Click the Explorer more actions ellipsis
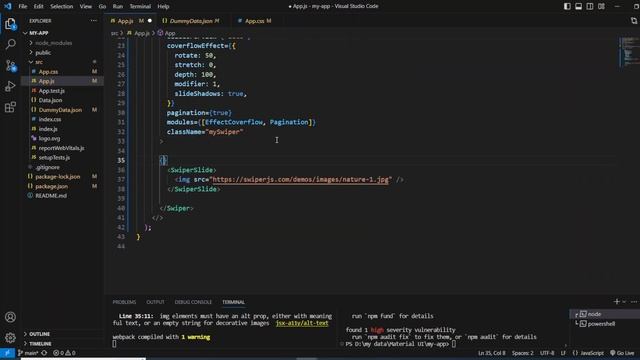 (94, 20)
